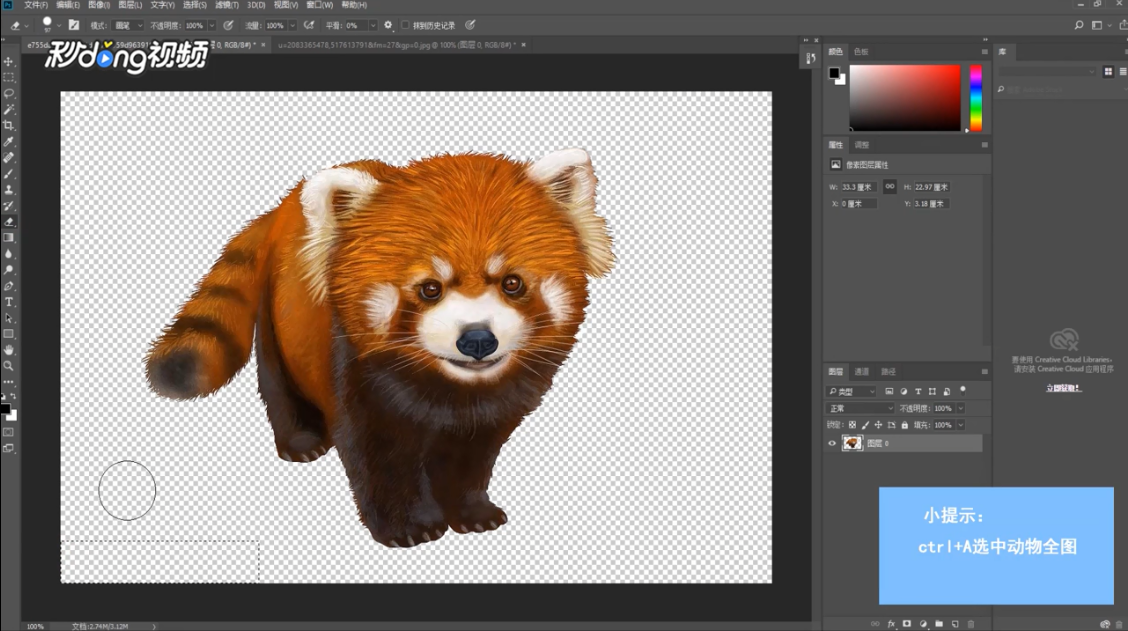
Task: Select the Lasso tool
Action: click(x=9, y=93)
